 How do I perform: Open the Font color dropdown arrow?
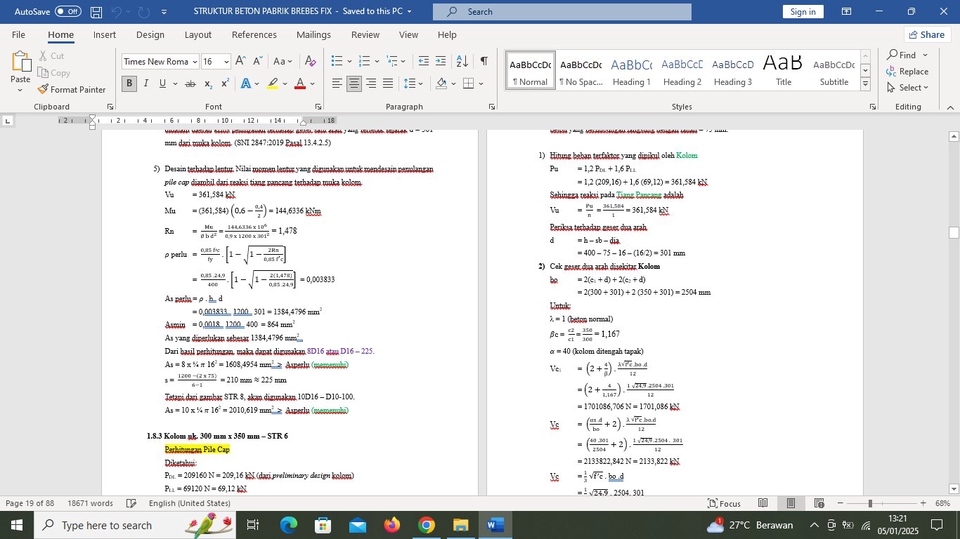[312, 83]
